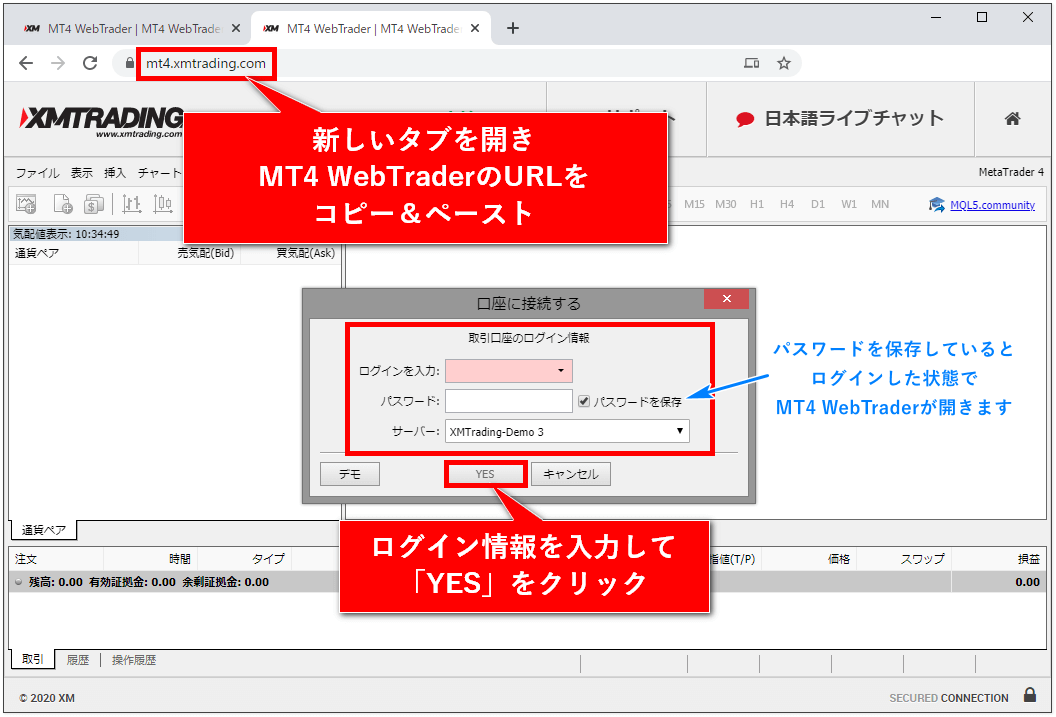Open the ファイル menu
This screenshot has height=717, width=1056.
38,173
